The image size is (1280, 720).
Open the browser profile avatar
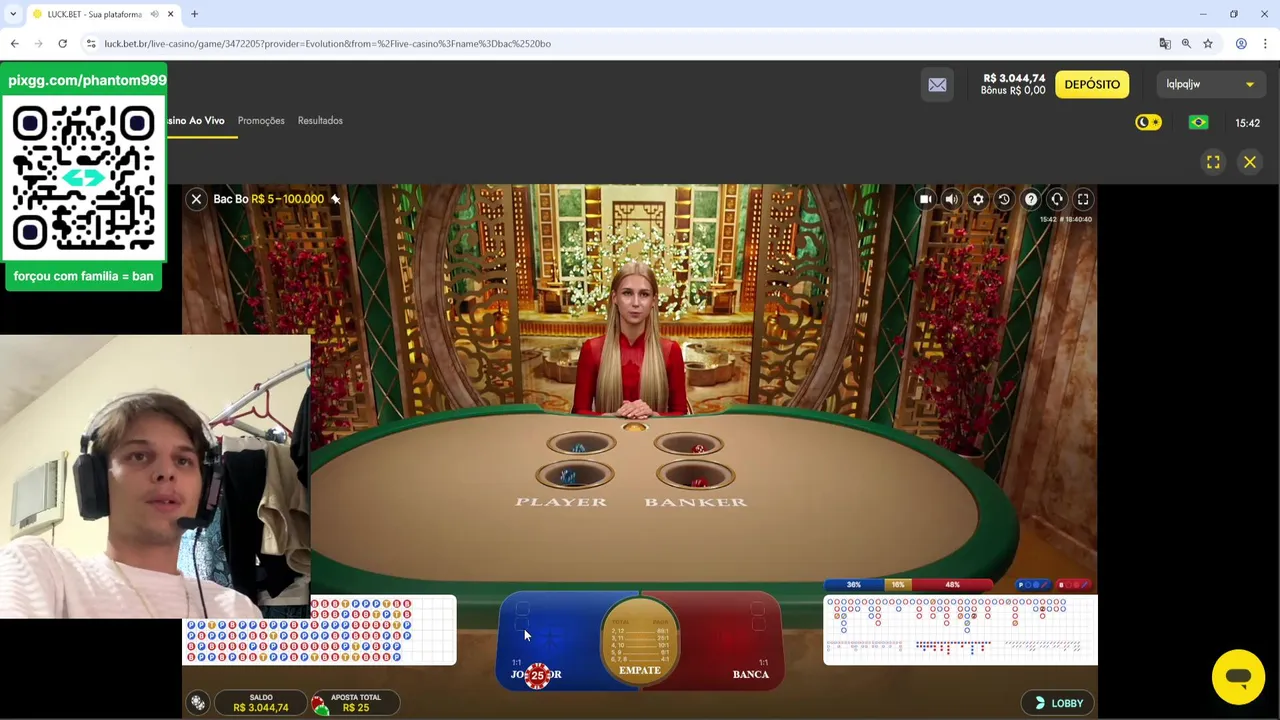tap(1241, 43)
